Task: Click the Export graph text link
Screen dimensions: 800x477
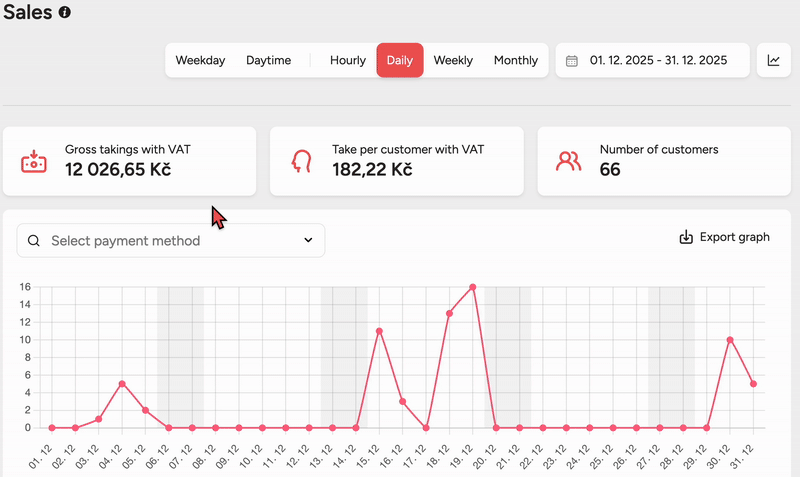Action: 734,237
